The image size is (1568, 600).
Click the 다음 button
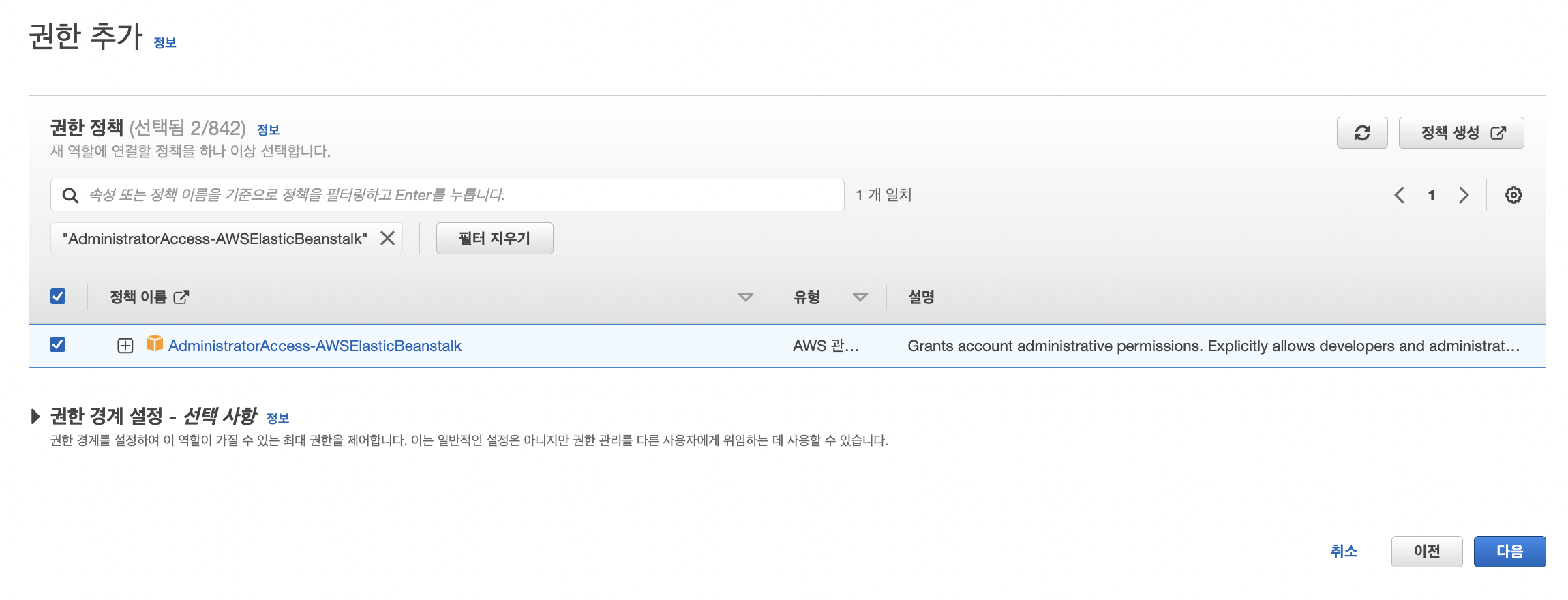[1509, 552]
